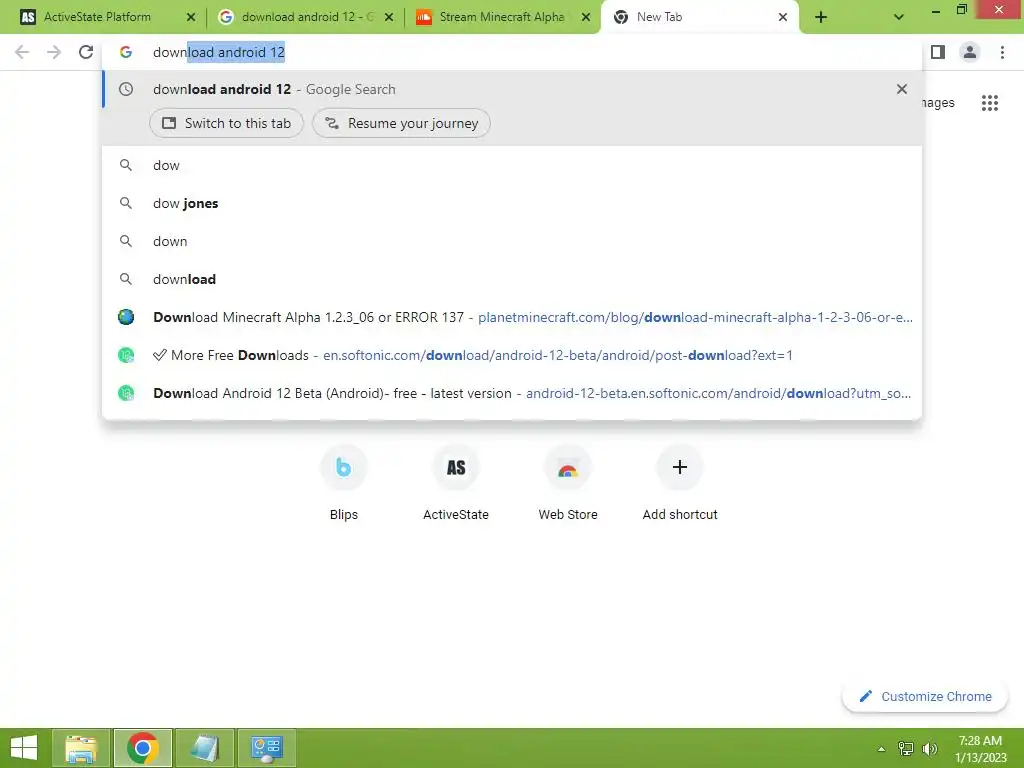The image size is (1024, 768).
Task: Click the browser forward arrow
Action: coord(54,52)
